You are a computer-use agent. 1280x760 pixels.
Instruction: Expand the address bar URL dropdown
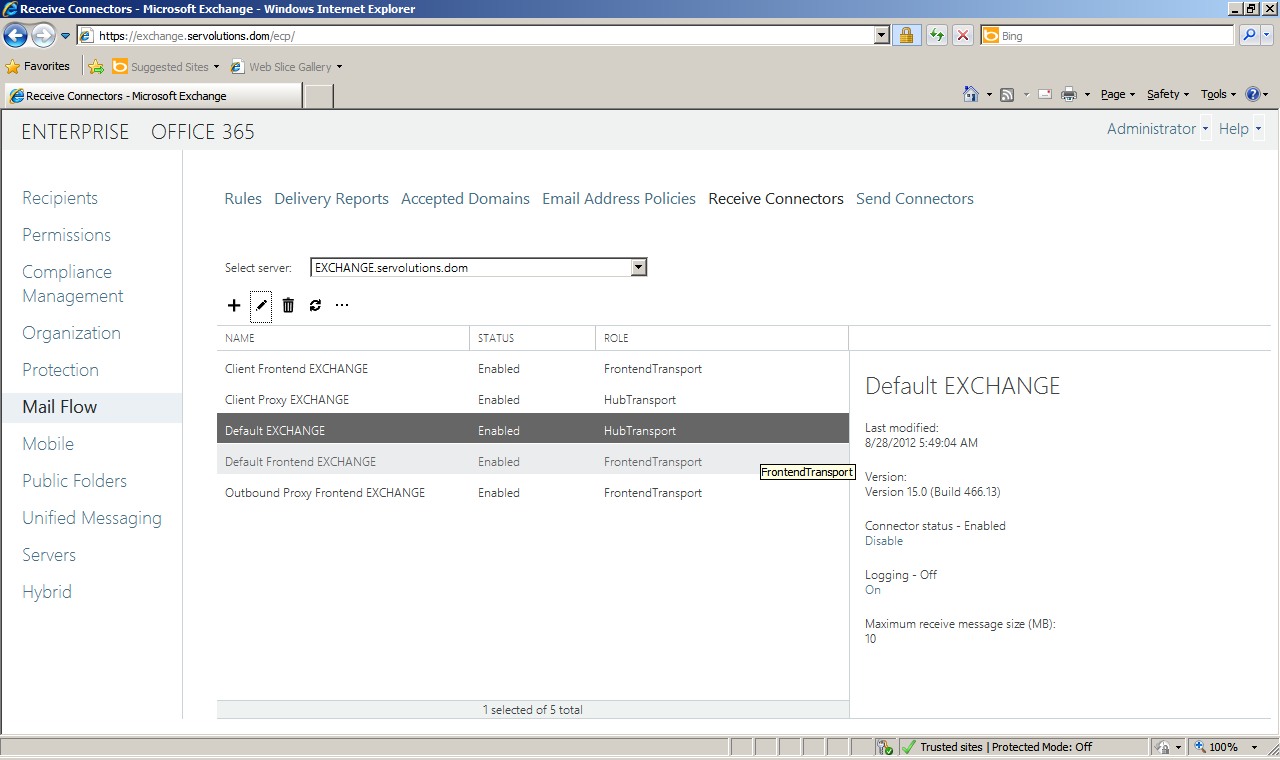[881, 35]
